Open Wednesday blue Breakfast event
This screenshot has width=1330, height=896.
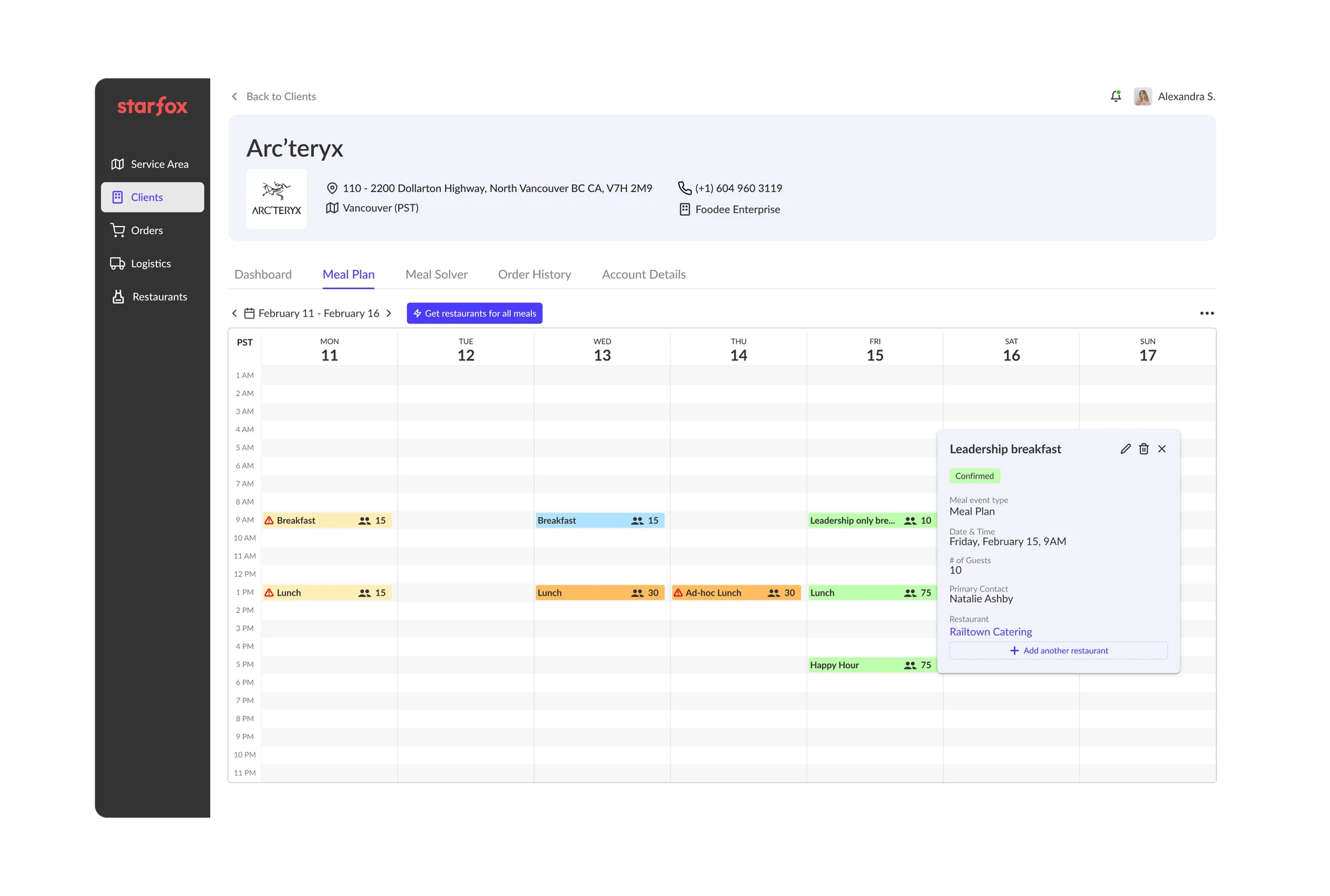coord(600,520)
